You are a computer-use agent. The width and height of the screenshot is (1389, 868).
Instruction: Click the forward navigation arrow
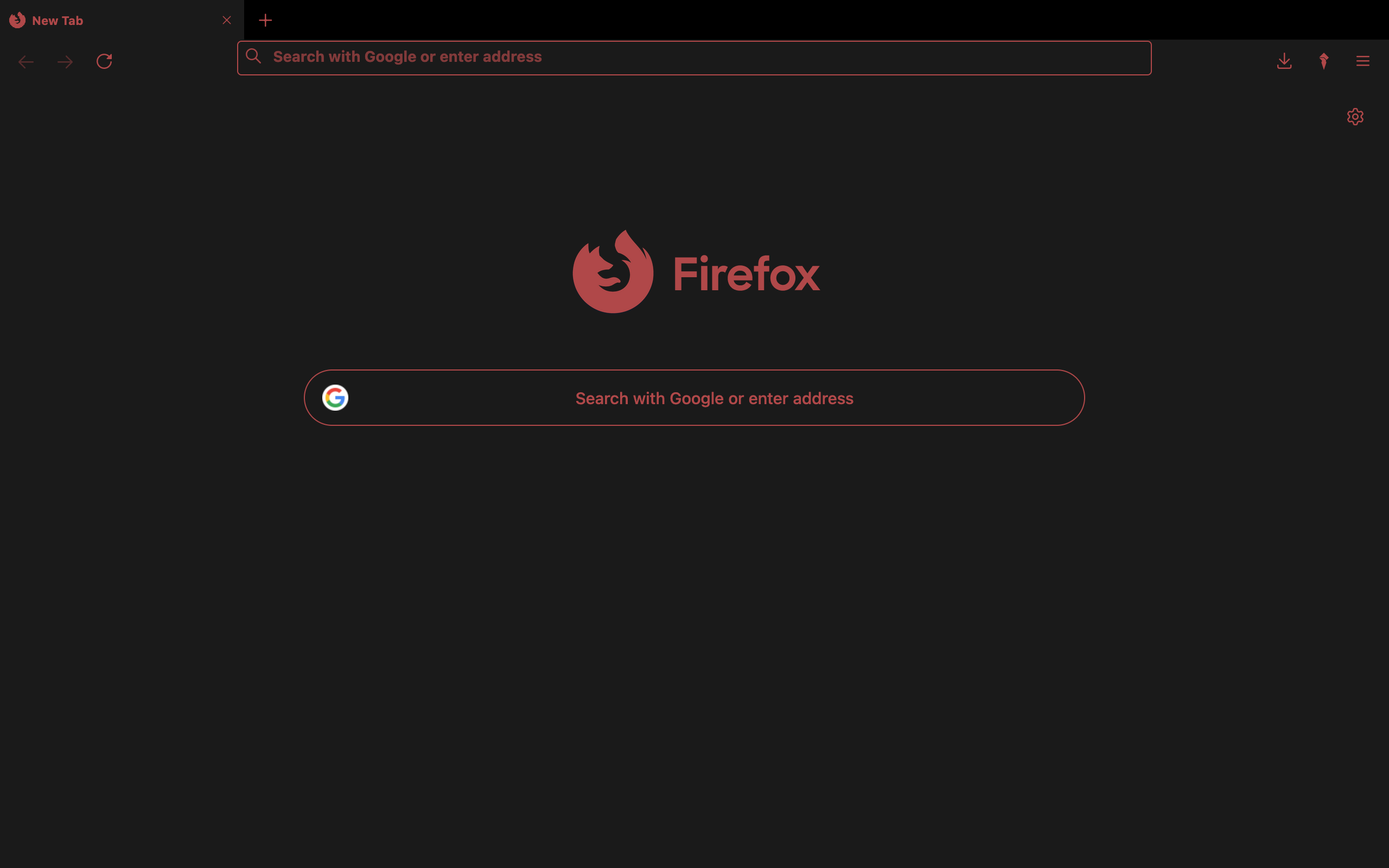tap(65, 62)
